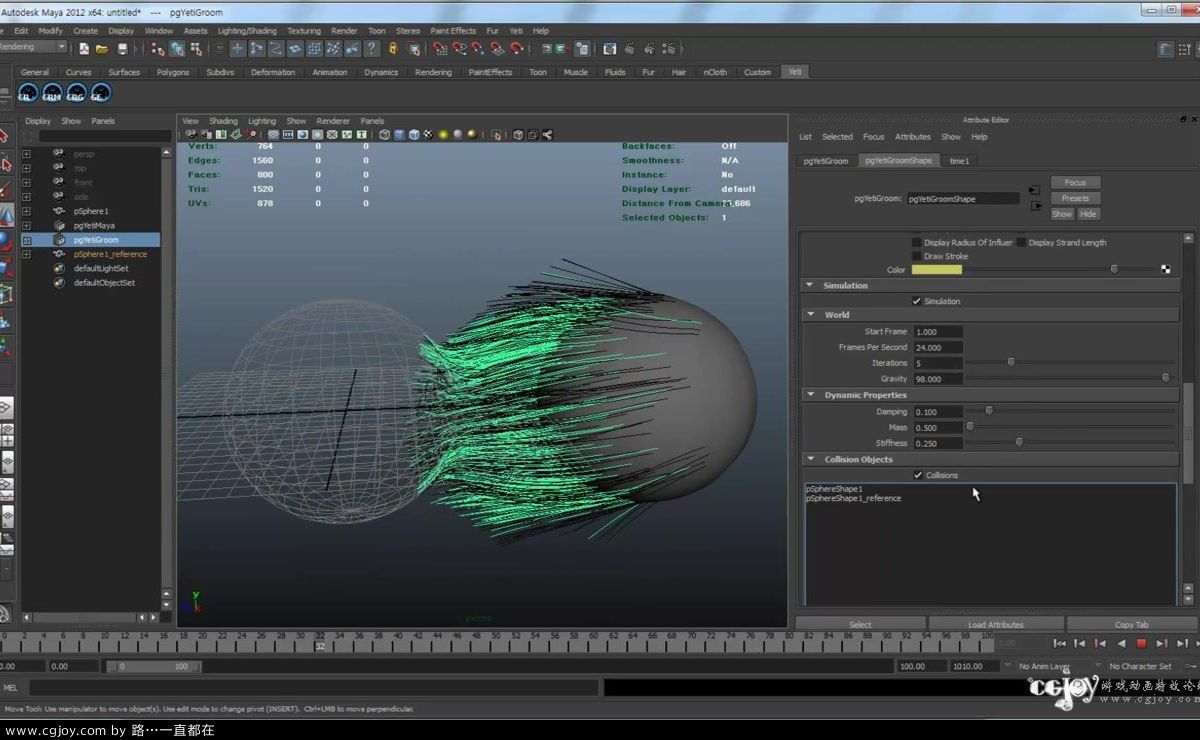Click the Damping slider handle
This screenshot has width=1200, height=740.
click(989, 411)
